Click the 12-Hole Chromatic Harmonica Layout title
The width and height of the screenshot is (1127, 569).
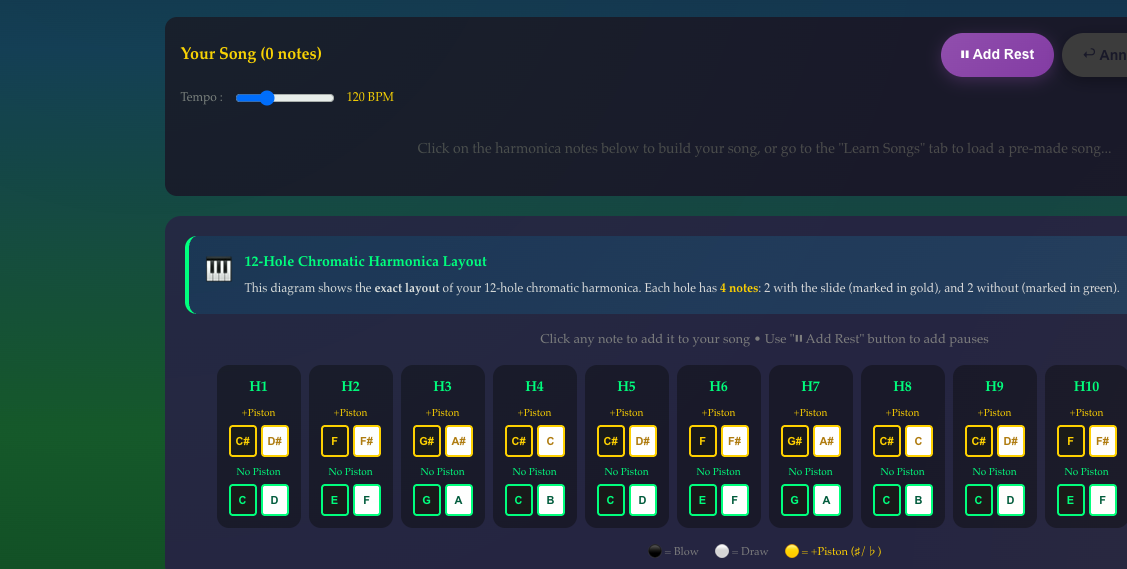pos(365,262)
